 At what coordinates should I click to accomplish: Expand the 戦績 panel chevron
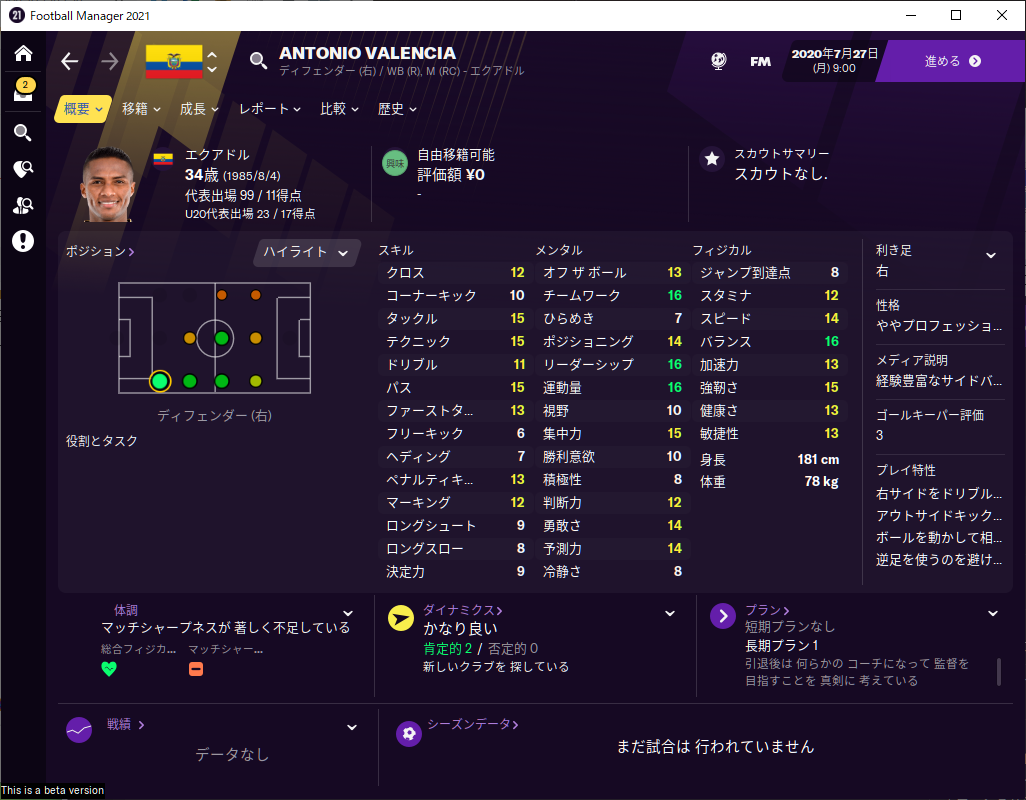[351, 727]
